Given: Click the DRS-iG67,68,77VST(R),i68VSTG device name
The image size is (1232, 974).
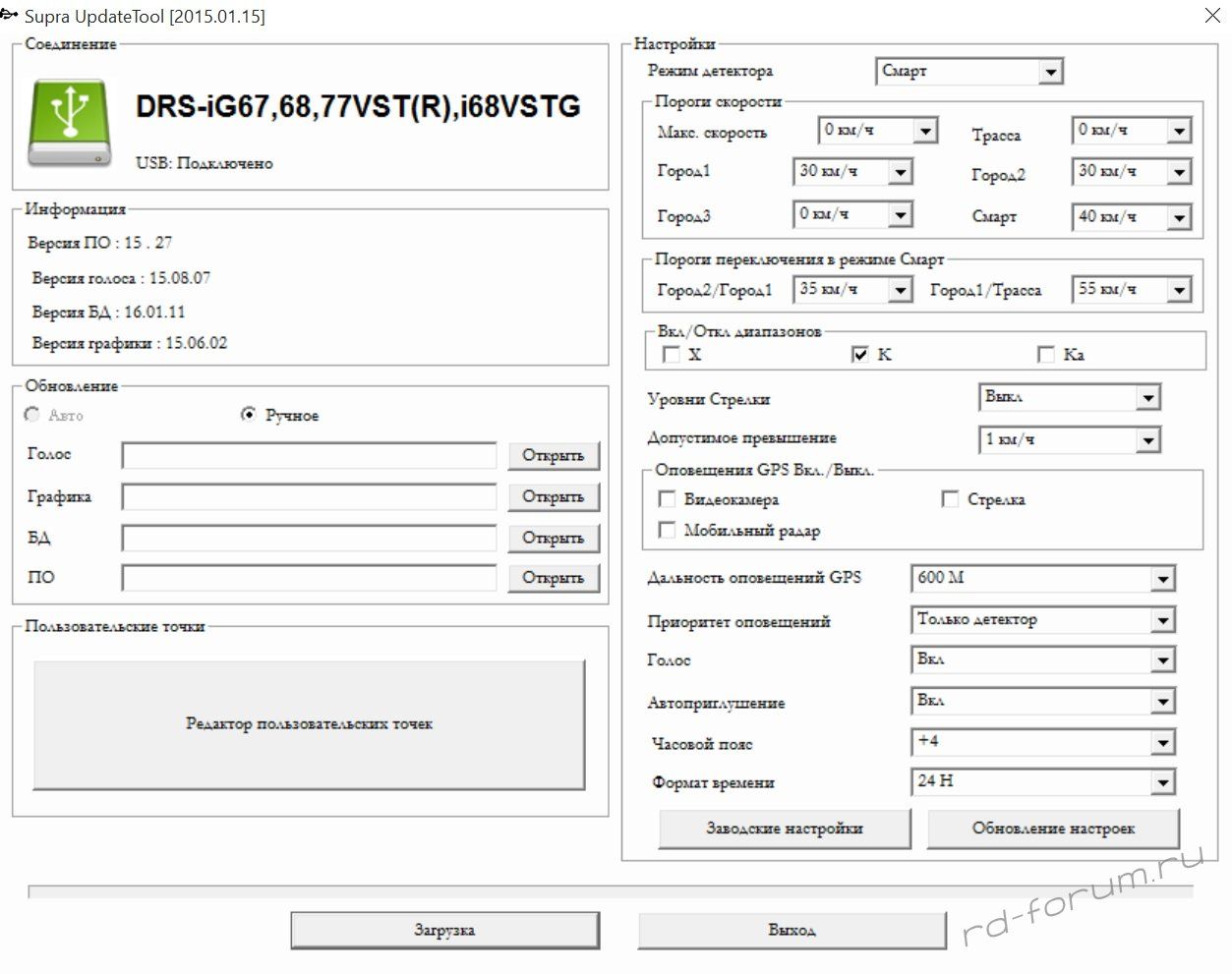Looking at the screenshot, I should 358,106.
